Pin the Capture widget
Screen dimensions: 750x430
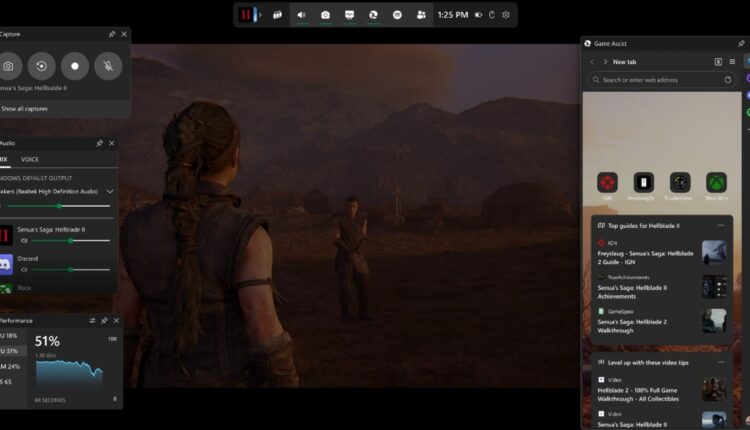111,34
